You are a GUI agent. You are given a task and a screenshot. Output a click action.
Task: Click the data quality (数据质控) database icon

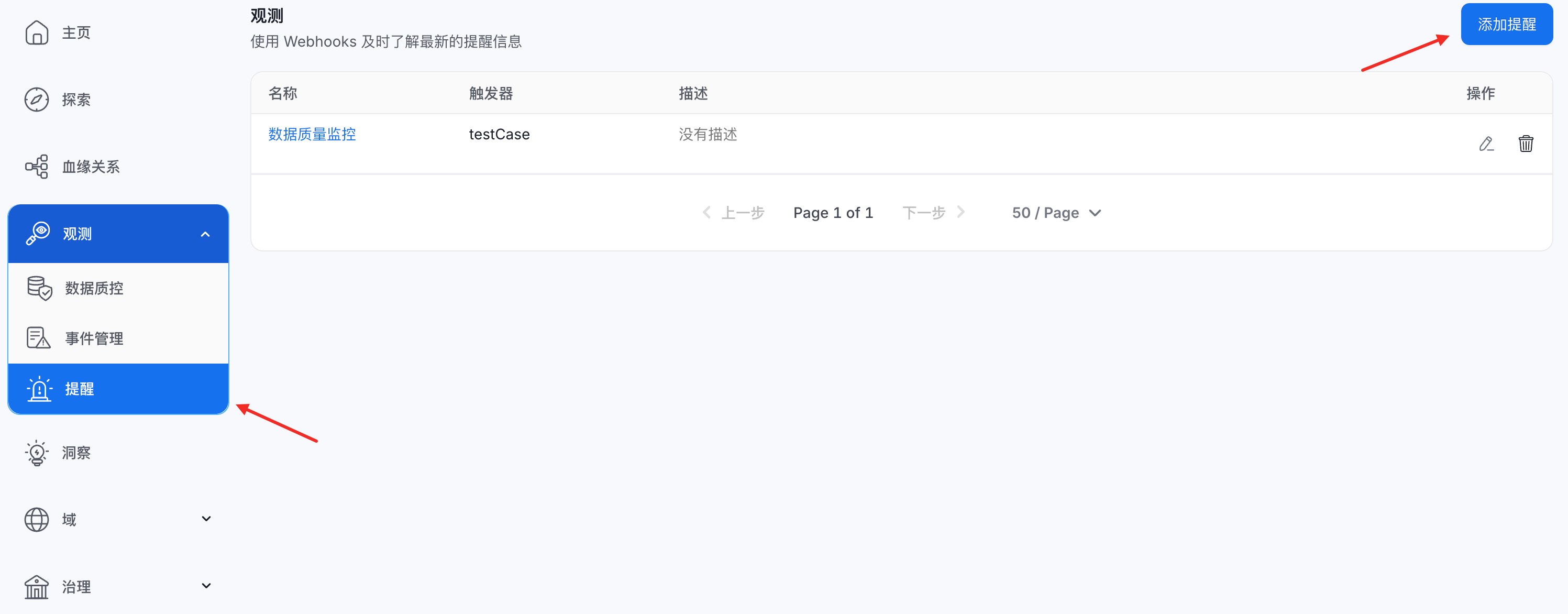click(40, 288)
